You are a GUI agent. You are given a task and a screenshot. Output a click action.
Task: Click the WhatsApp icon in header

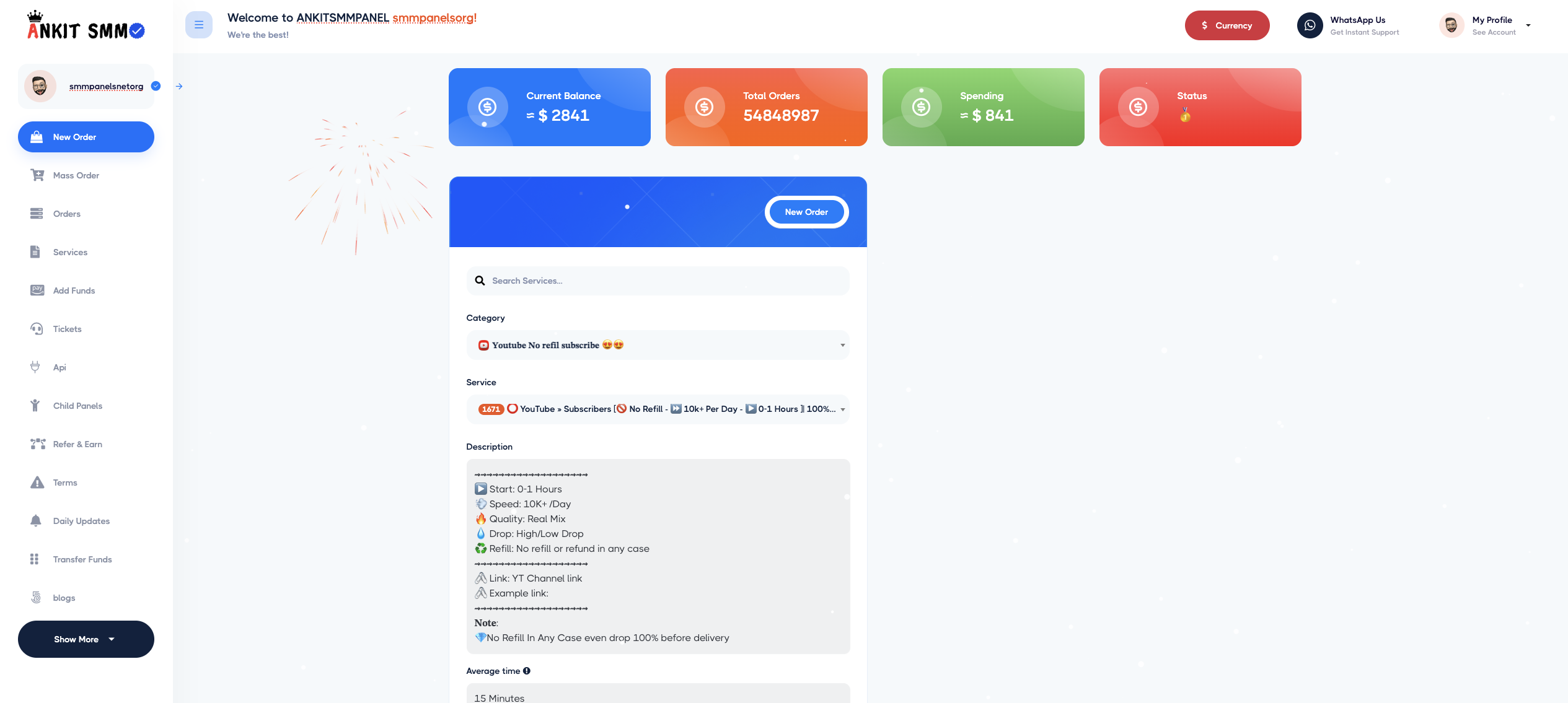1310,25
